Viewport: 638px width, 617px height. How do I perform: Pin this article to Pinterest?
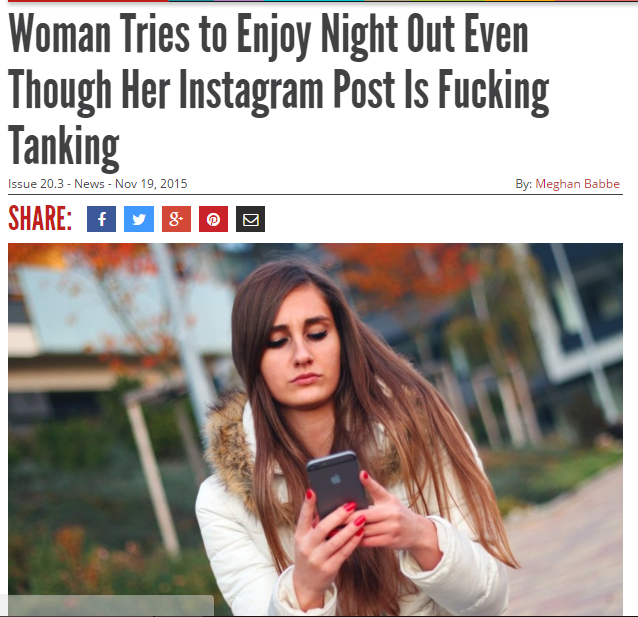point(213,219)
